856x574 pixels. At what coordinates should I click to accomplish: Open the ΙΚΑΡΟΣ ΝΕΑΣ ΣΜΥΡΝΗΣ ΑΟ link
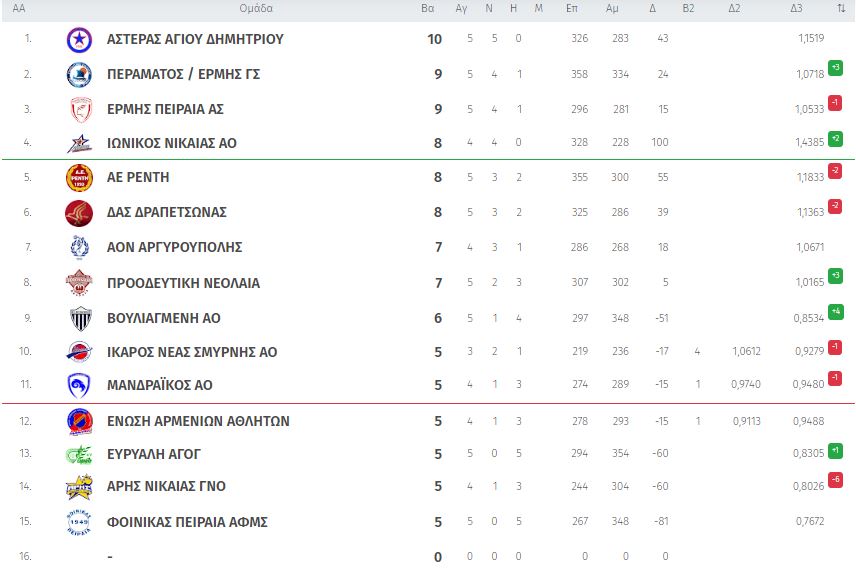(192, 352)
